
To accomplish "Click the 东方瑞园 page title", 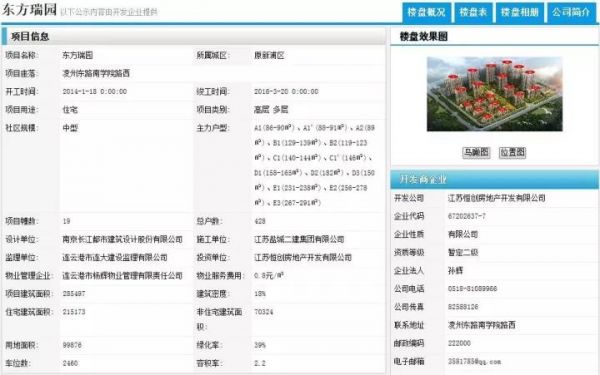I will coord(29,10).
